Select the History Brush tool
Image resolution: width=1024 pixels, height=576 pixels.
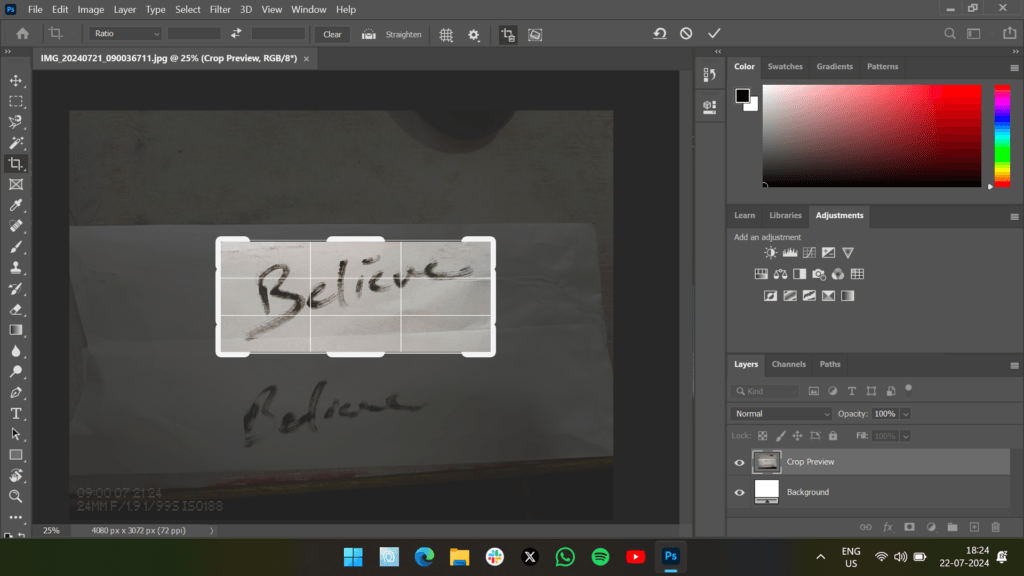coord(16,289)
